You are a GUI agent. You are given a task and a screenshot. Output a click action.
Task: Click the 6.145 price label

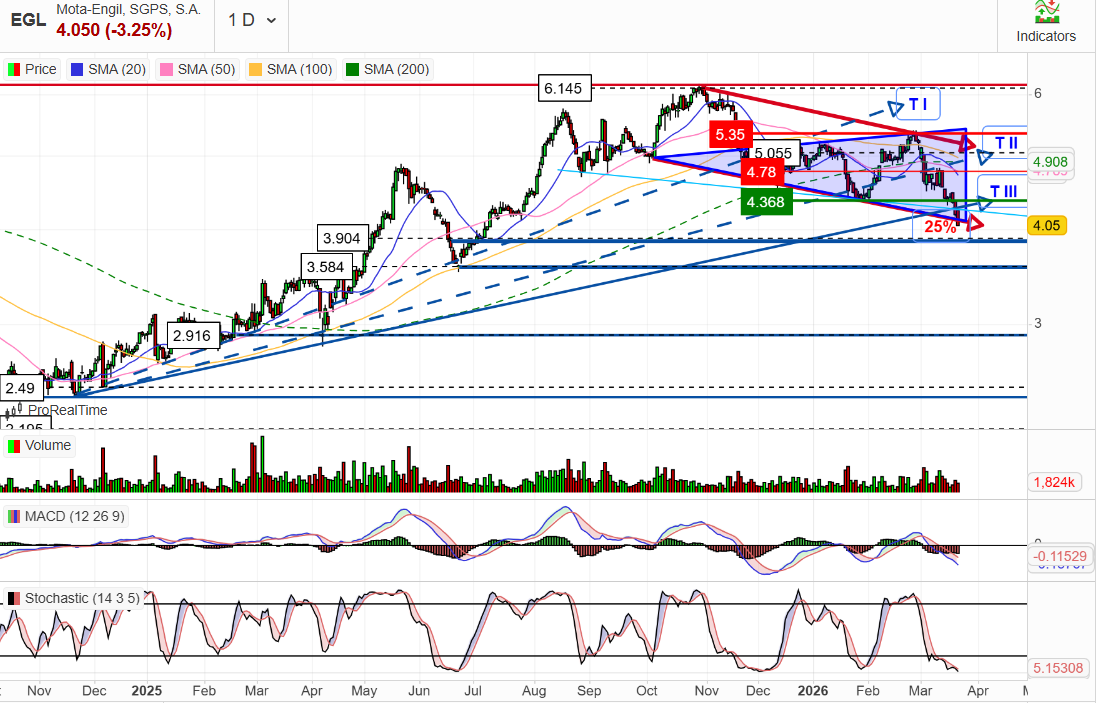[563, 88]
